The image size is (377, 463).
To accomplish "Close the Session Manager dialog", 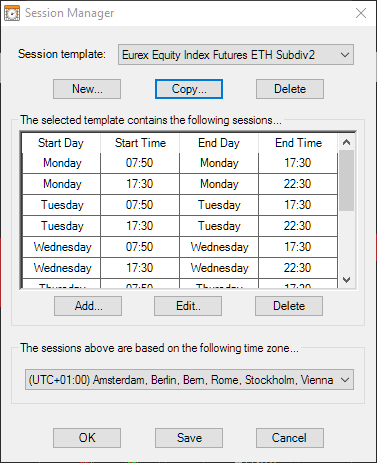I will click(x=361, y=13).
